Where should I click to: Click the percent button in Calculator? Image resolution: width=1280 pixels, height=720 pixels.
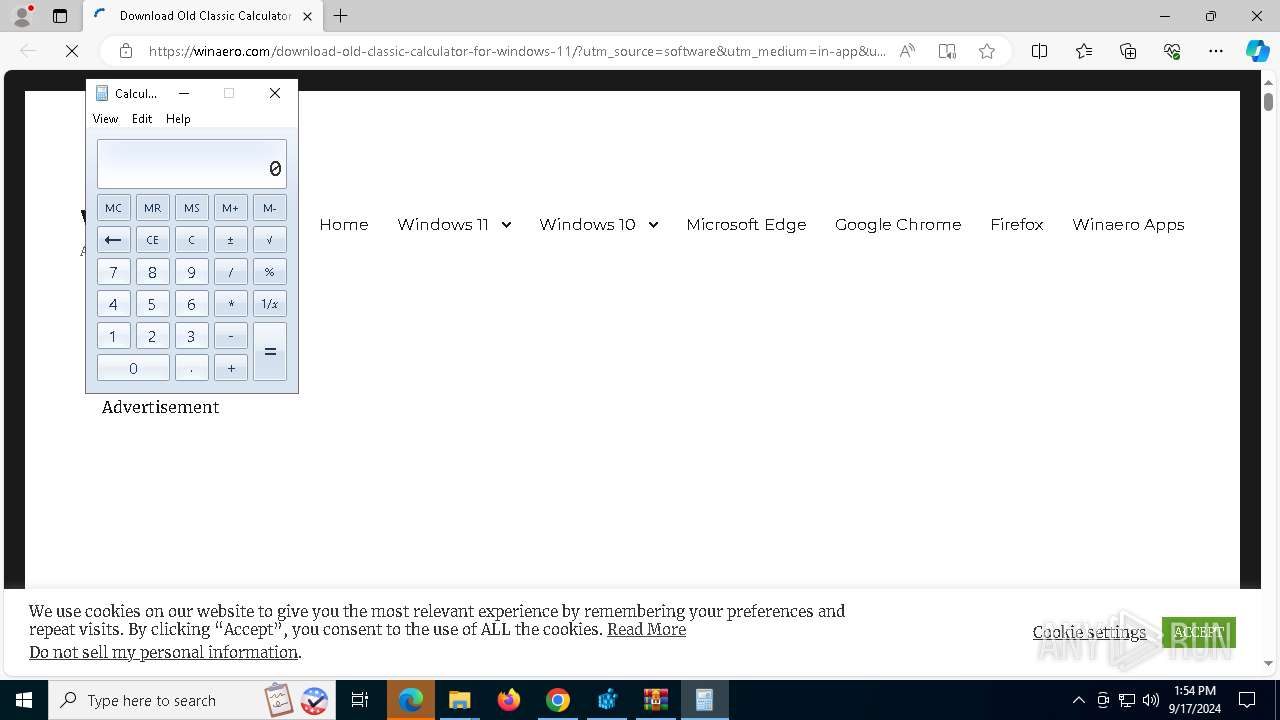coord(270,272)
